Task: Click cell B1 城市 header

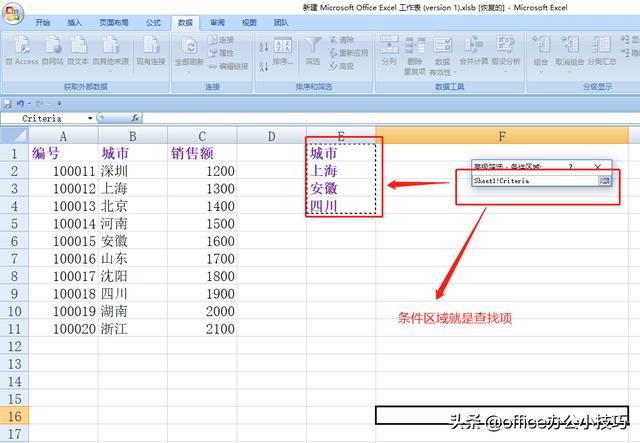Action: click(x=133, y=153)
